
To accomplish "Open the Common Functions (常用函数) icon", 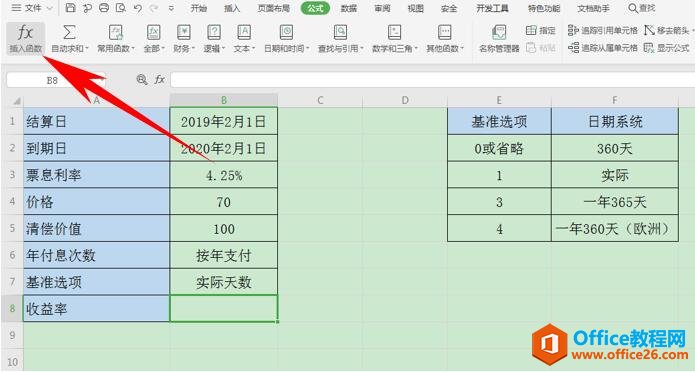I will (116, 32).
